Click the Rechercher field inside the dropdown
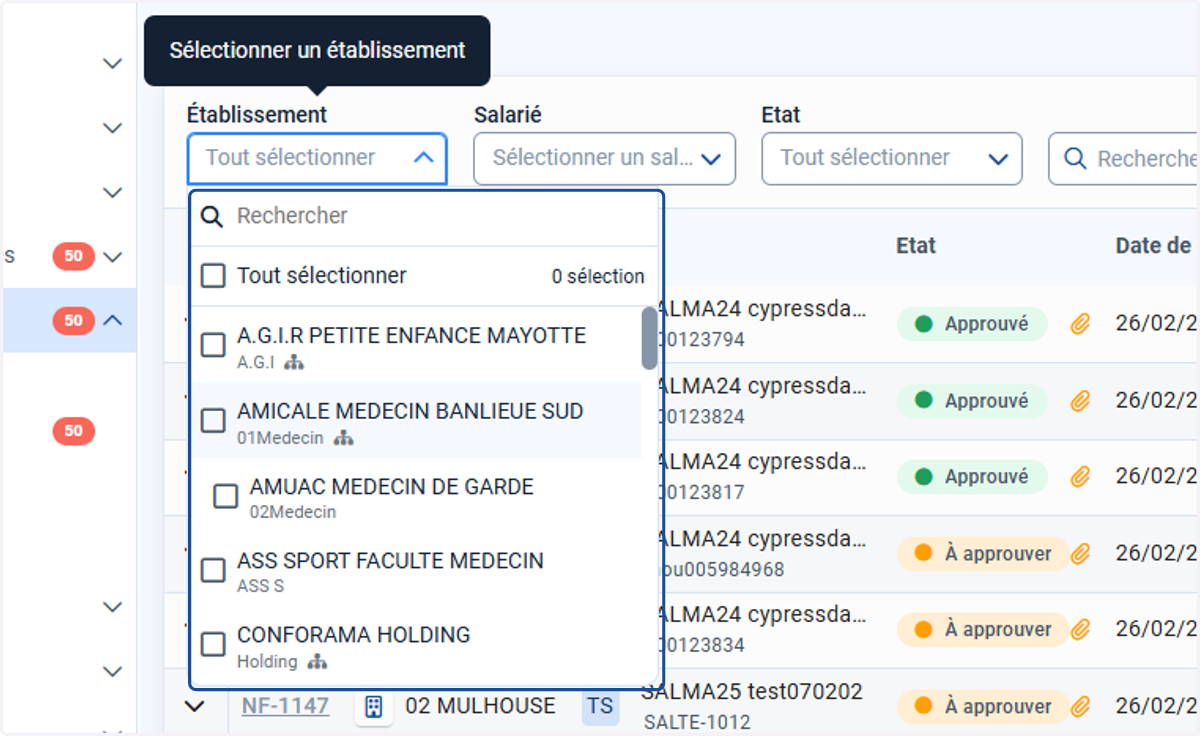This screenshot has width=1200, height=736. (x=425, y=216)
